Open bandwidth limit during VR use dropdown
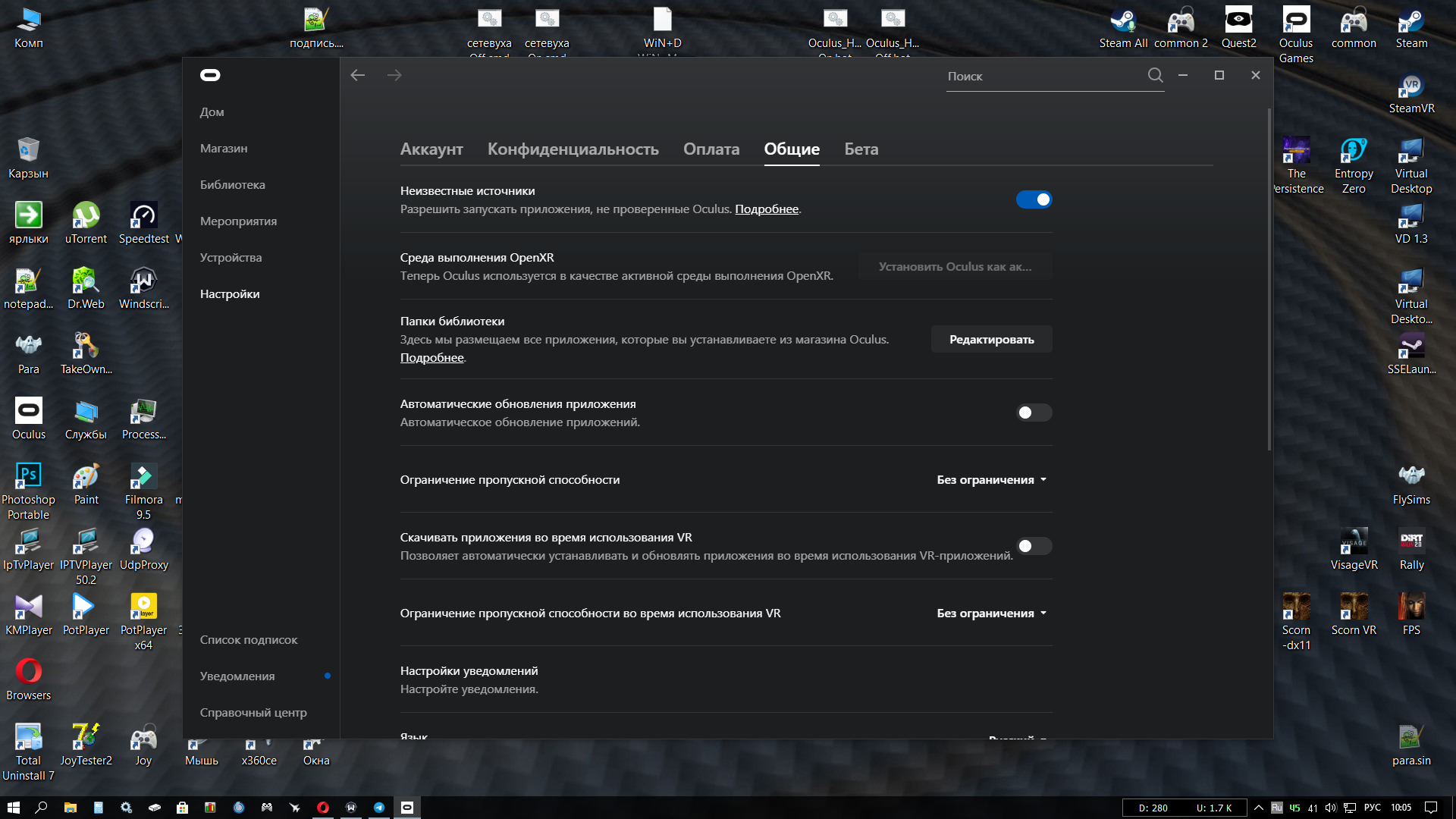Screen dimensions: 1456x819 point(992,613)
